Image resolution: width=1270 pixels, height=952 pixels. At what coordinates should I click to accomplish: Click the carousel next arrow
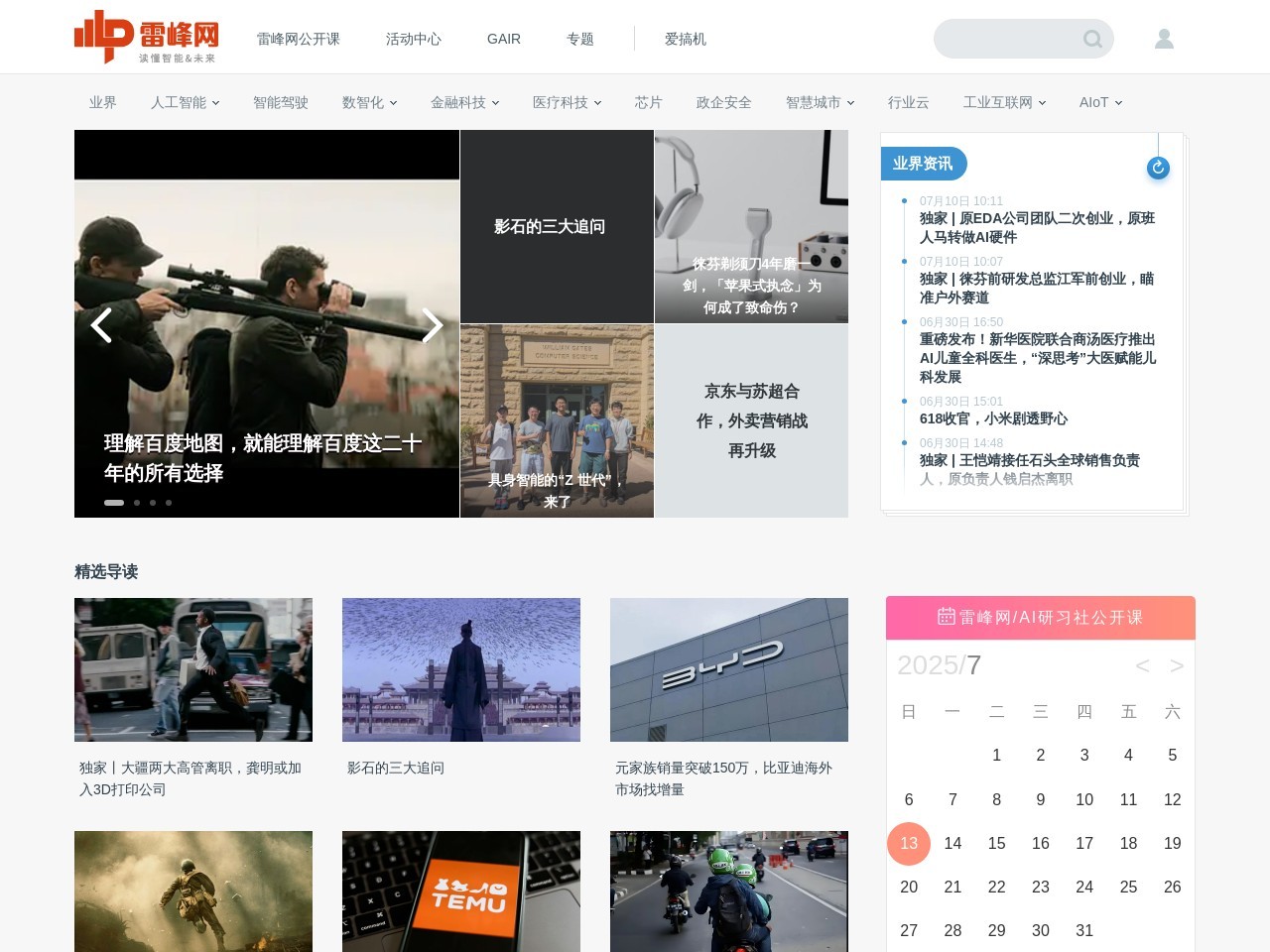coord(432,325)
